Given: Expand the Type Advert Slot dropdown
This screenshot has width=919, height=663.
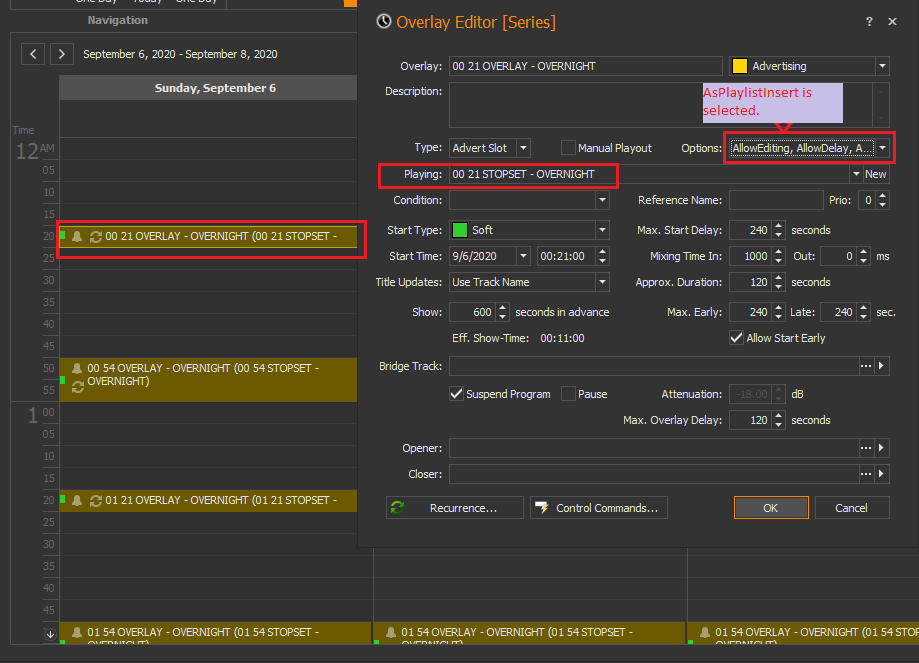Looking at the screenshot, I should tap(524, 148).
